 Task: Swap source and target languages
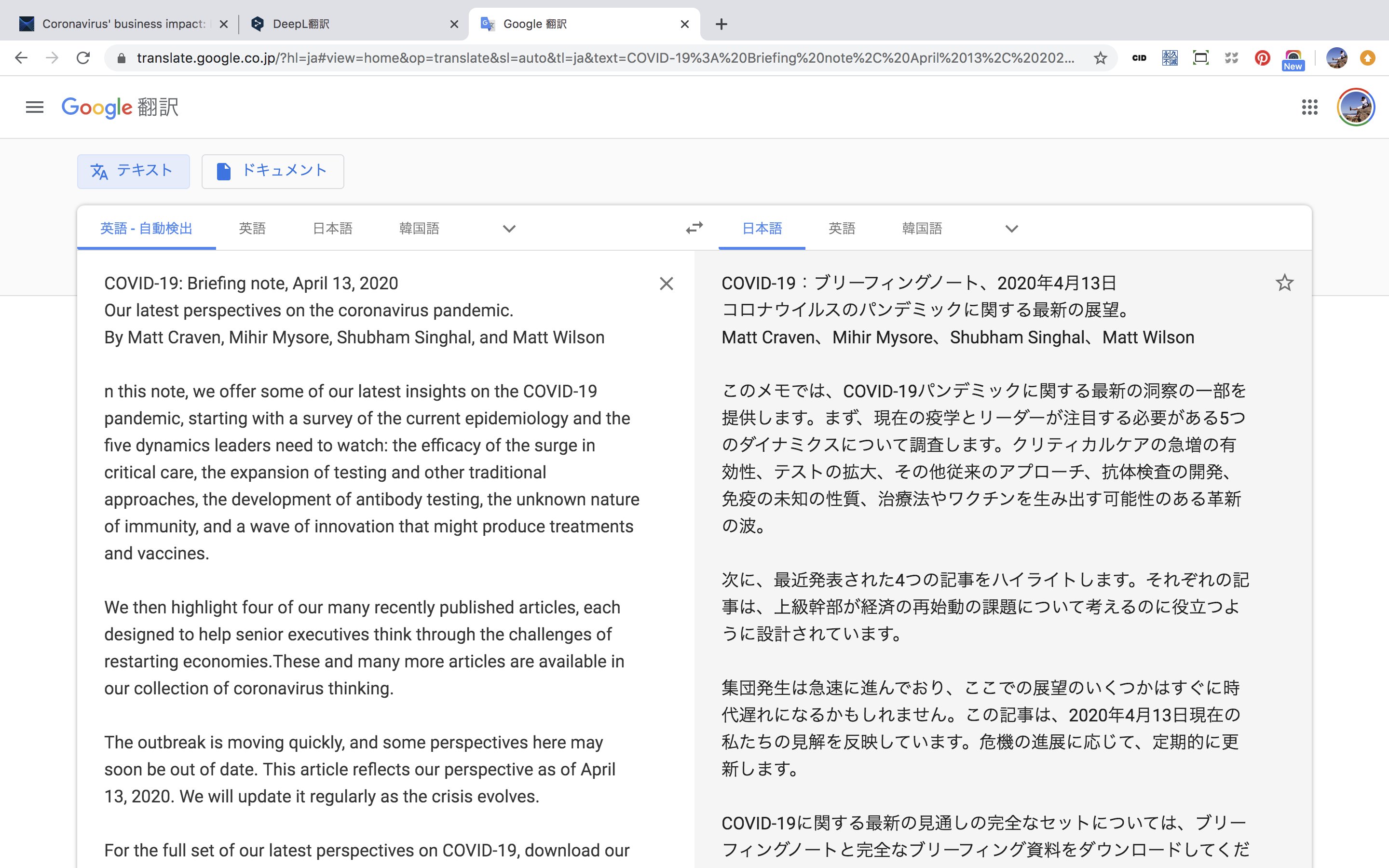click(x=694, y=229)
